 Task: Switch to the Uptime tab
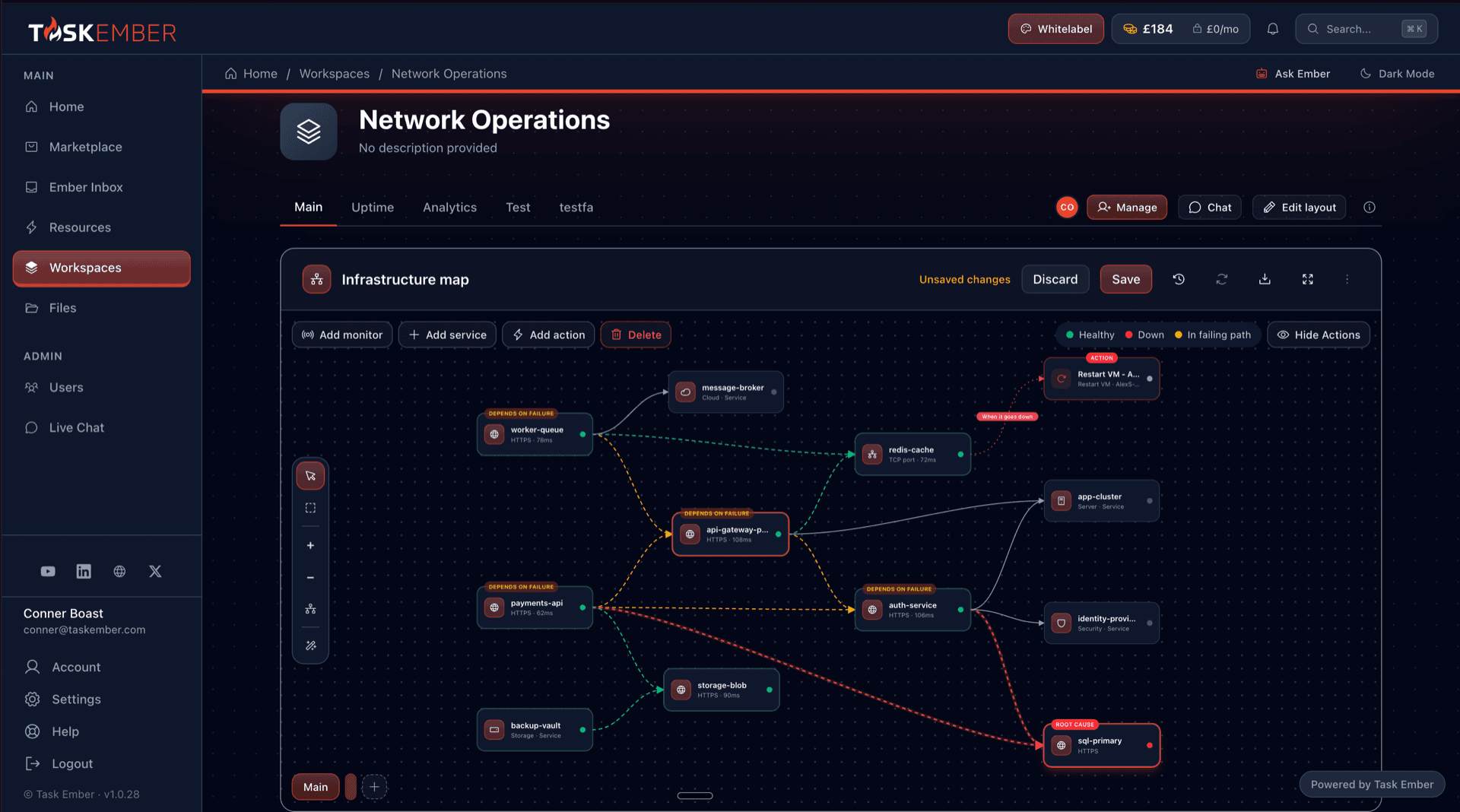[x=373, y=208]
